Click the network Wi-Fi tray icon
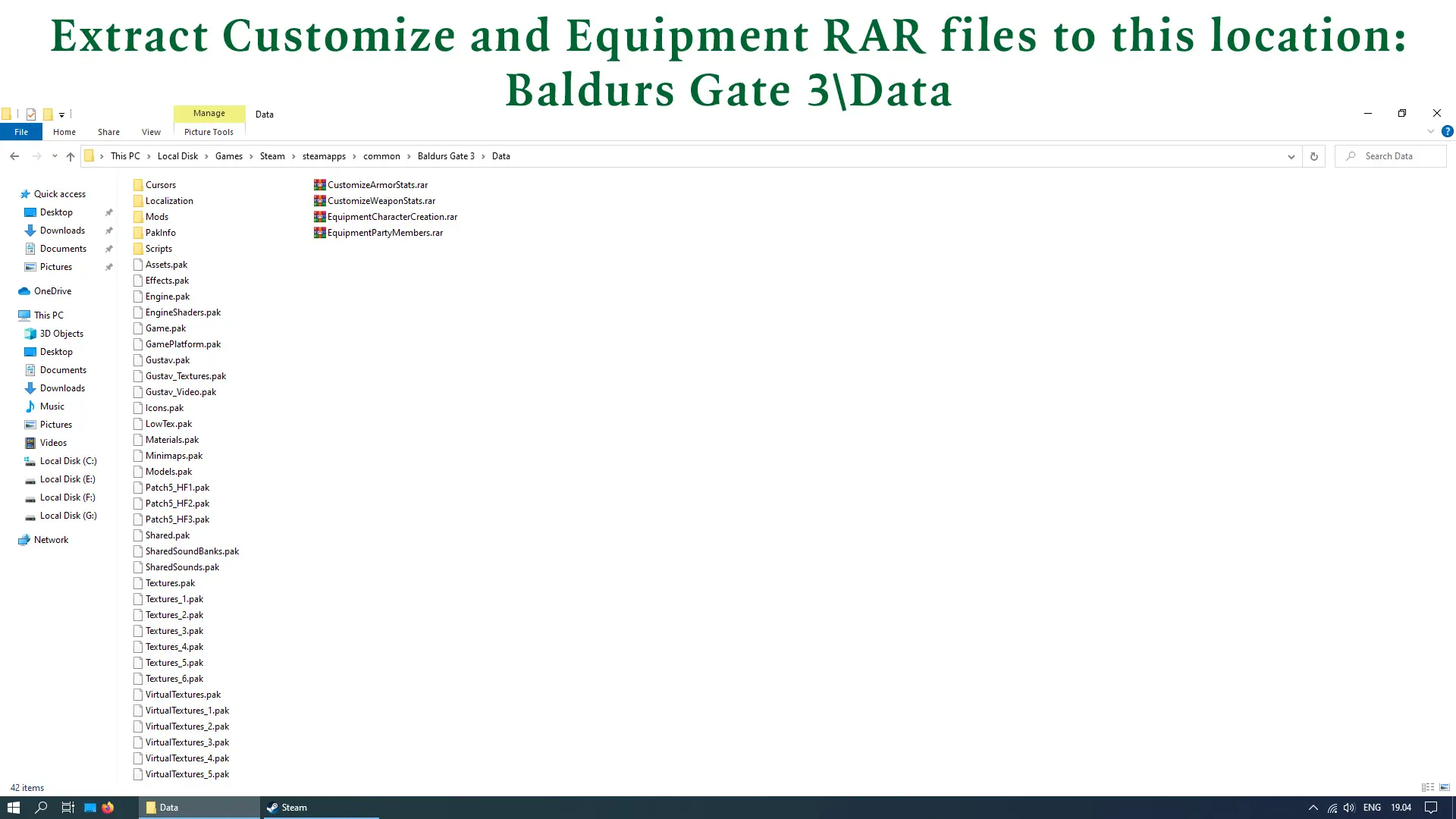 click(x=1332, y=808)
